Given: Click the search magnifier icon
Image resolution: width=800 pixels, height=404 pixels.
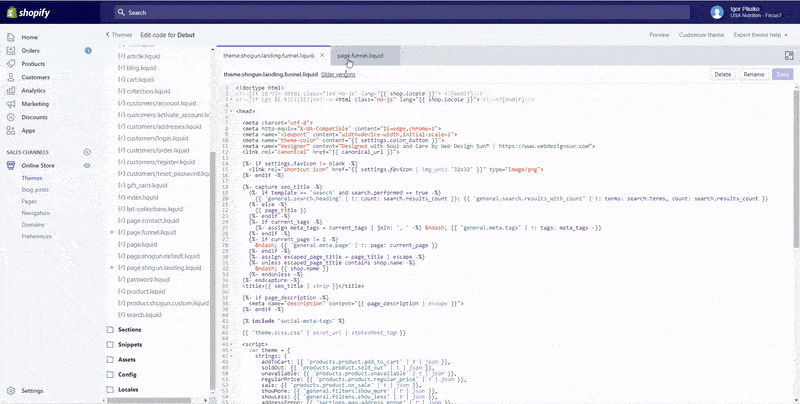Looking at the screenshot, I should pos(120,13).
